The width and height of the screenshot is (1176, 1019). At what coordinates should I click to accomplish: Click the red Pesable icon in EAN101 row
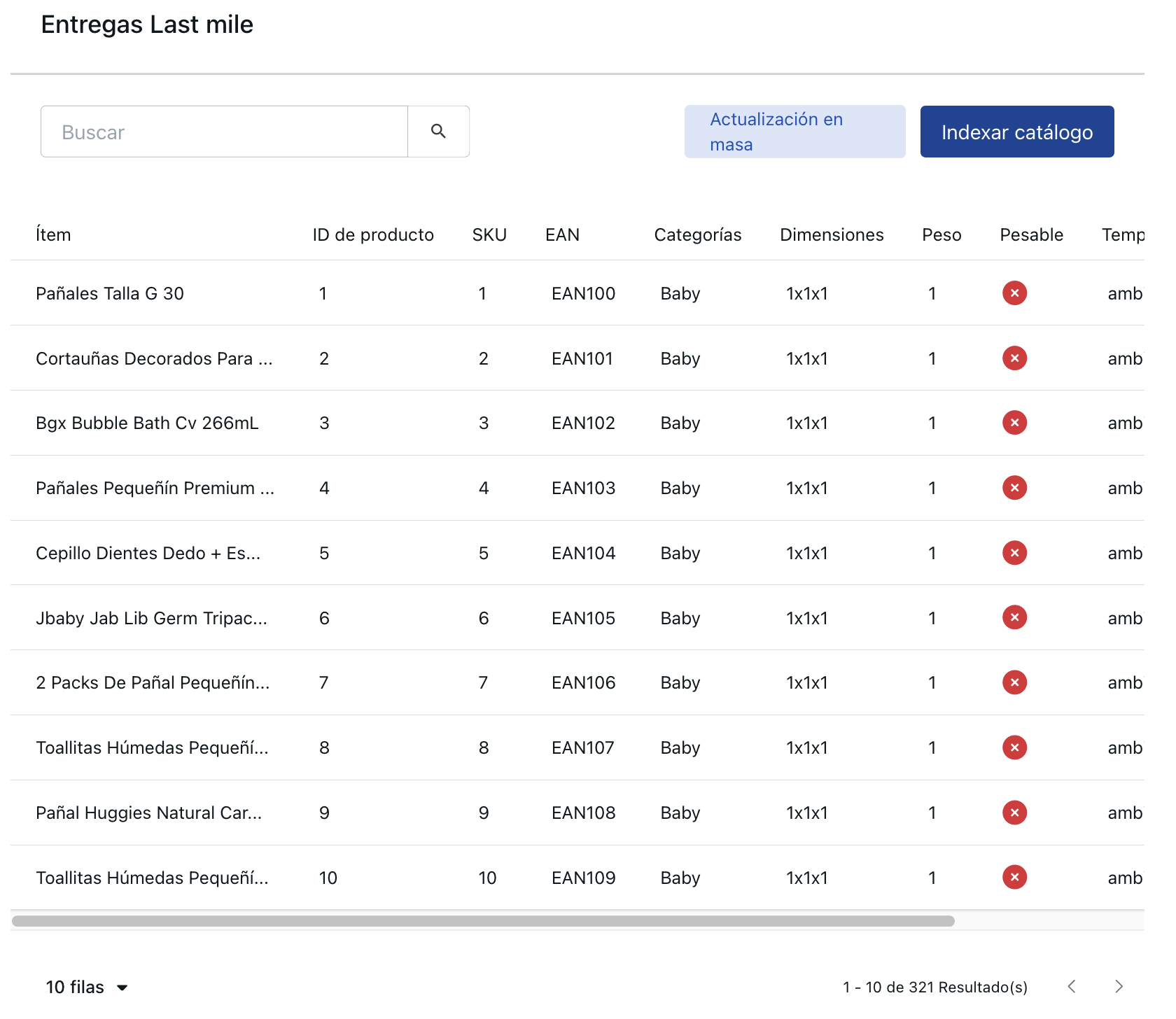tap(1014, 358)
